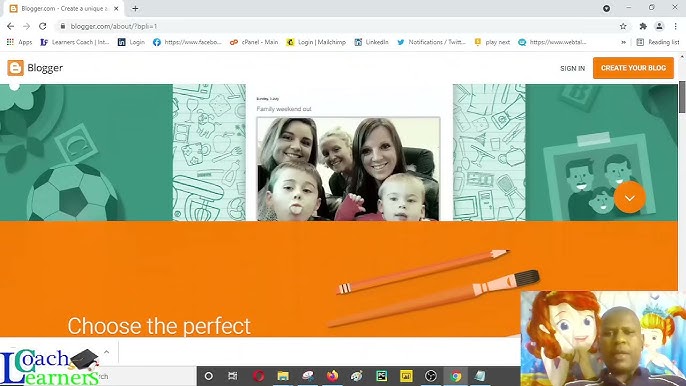The height and width of the screenshot is (386, 686).
Task: Close the Blogger.com tab
Action: (x=116, y=8)
